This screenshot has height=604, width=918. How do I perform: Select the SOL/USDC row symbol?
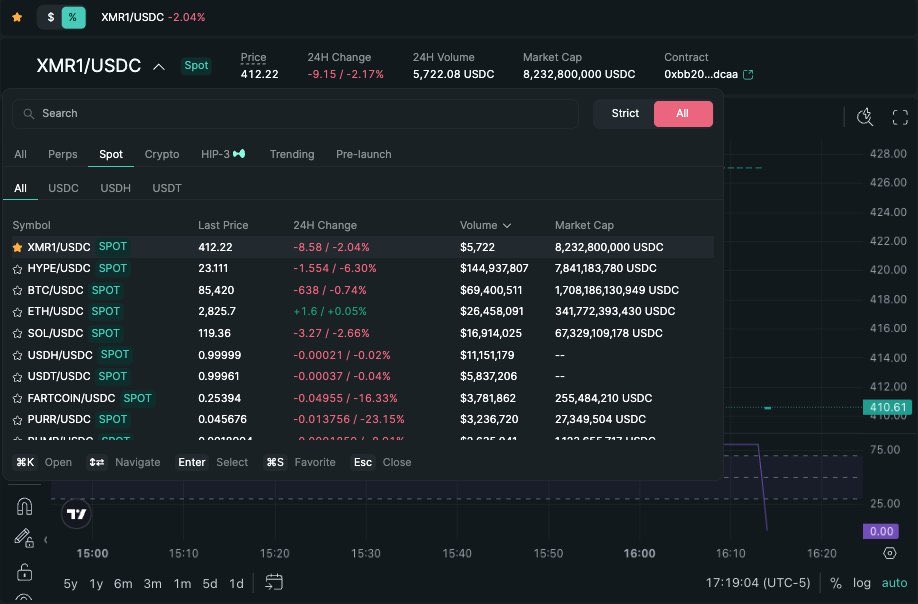tap(55, 333)
